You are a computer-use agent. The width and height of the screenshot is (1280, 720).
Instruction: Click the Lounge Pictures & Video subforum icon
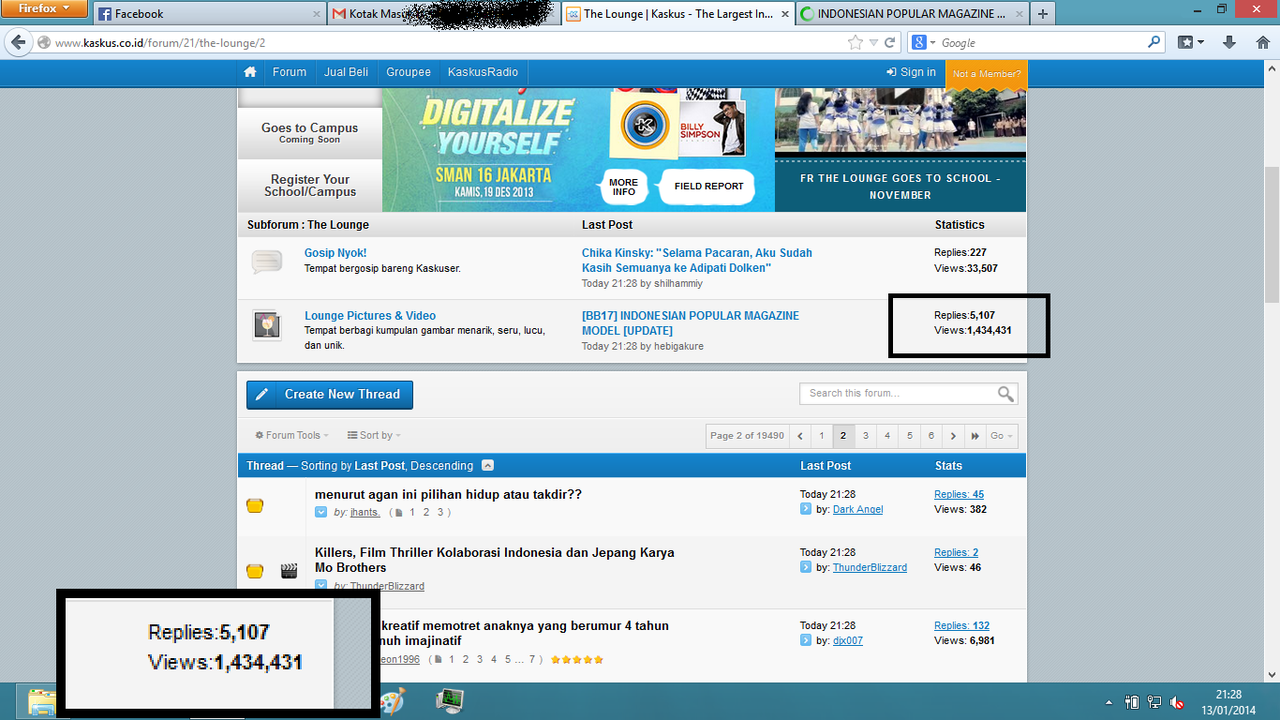coord(267,325)
